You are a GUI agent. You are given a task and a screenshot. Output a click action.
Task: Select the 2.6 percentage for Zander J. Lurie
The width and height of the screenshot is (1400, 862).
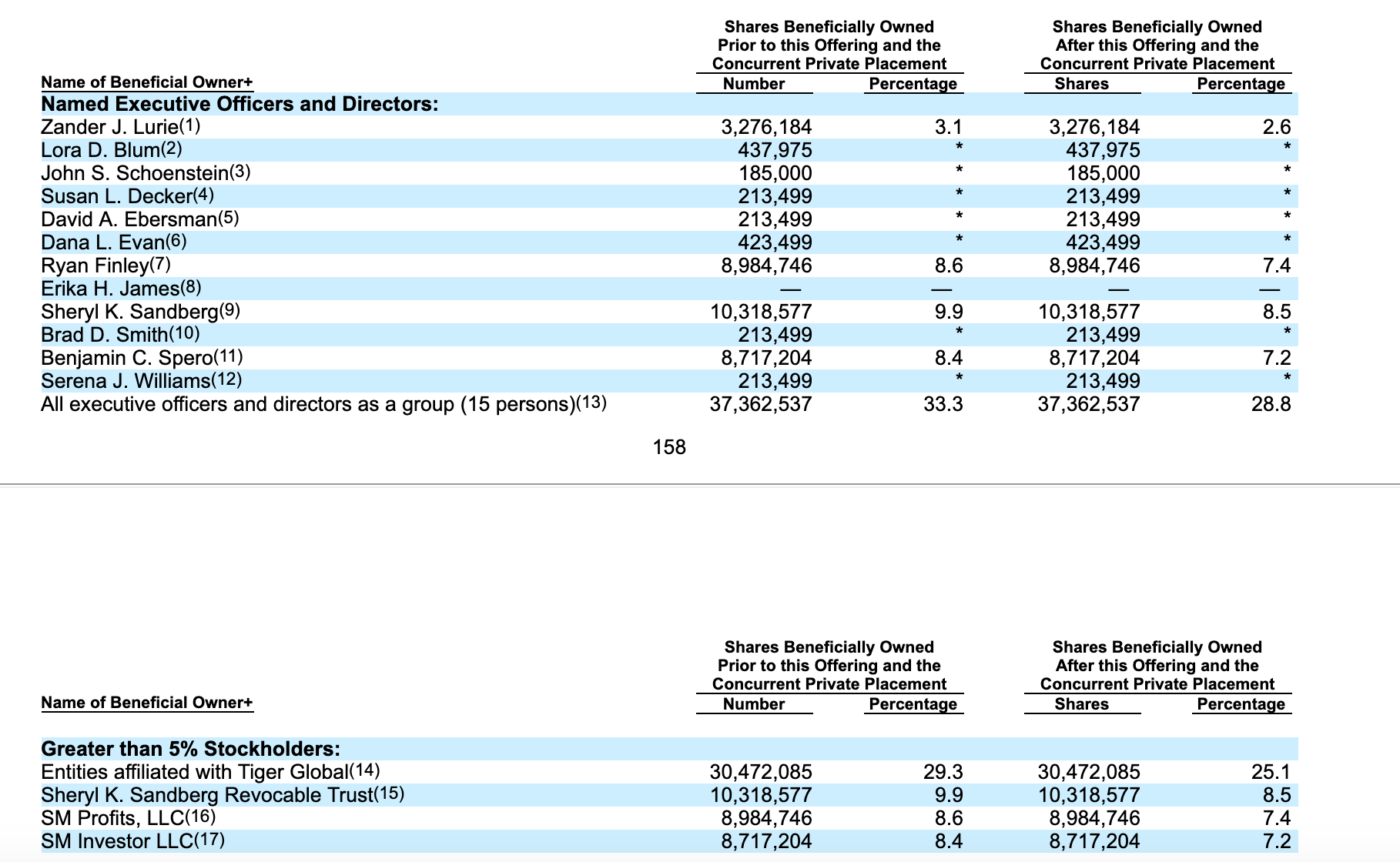pos(1277,126)
